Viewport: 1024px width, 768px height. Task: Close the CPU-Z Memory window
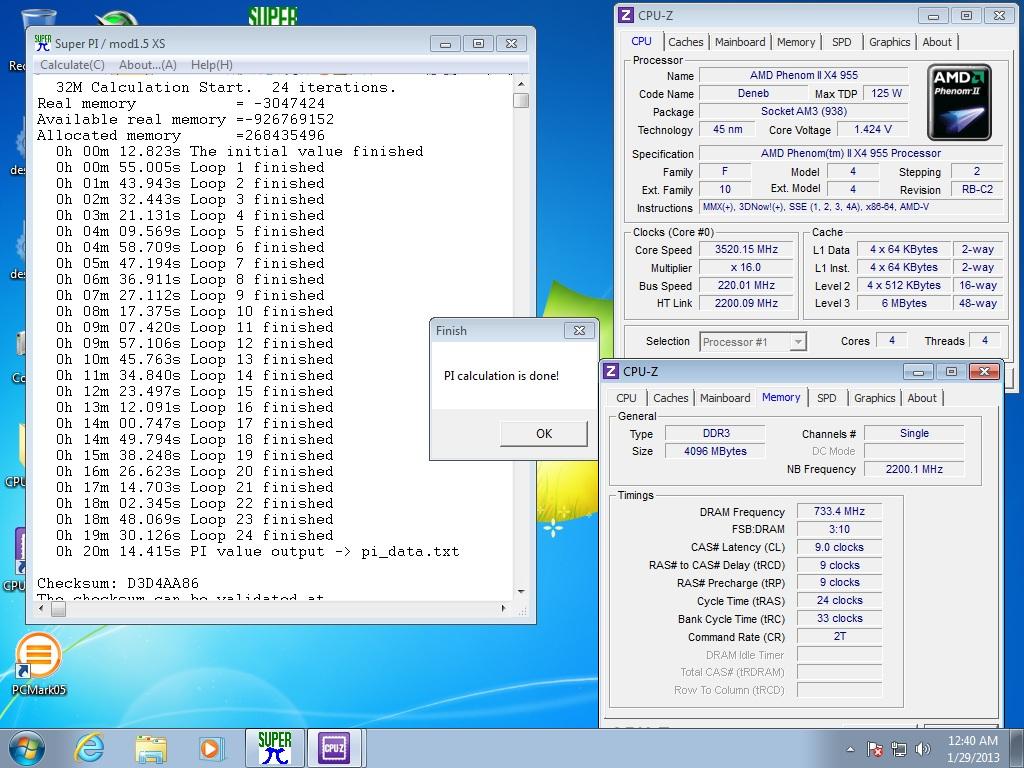tap(984, 372)
